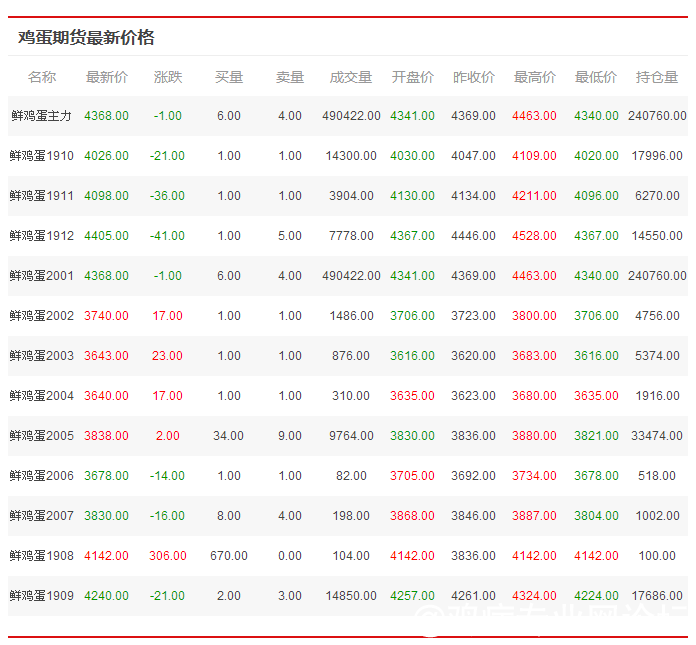This screenshot has height=645, width=696.
Task: Click highest price 4528.00 cell
Action: (x=534, y=236)
